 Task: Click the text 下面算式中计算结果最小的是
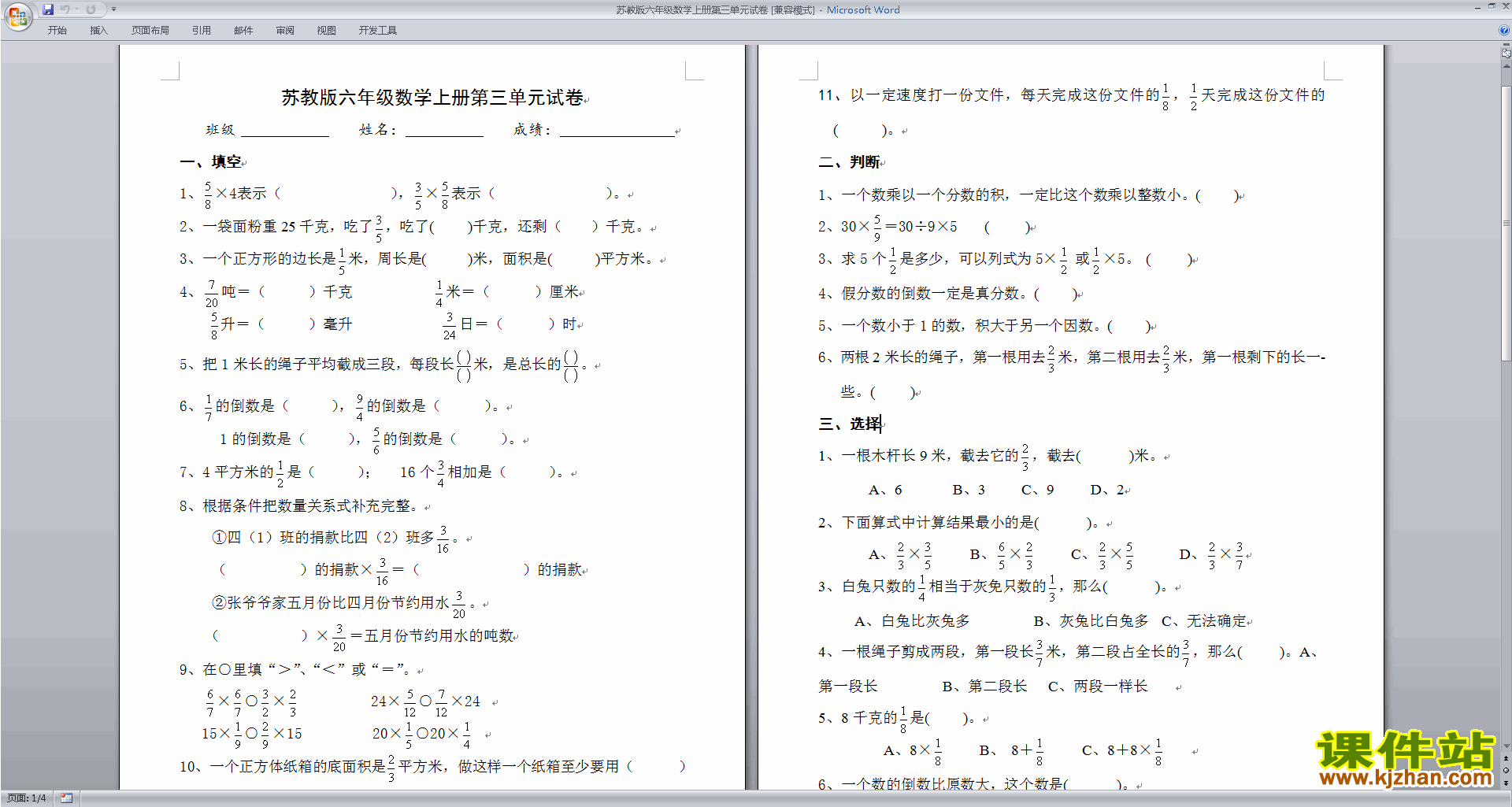click(937, 523)
